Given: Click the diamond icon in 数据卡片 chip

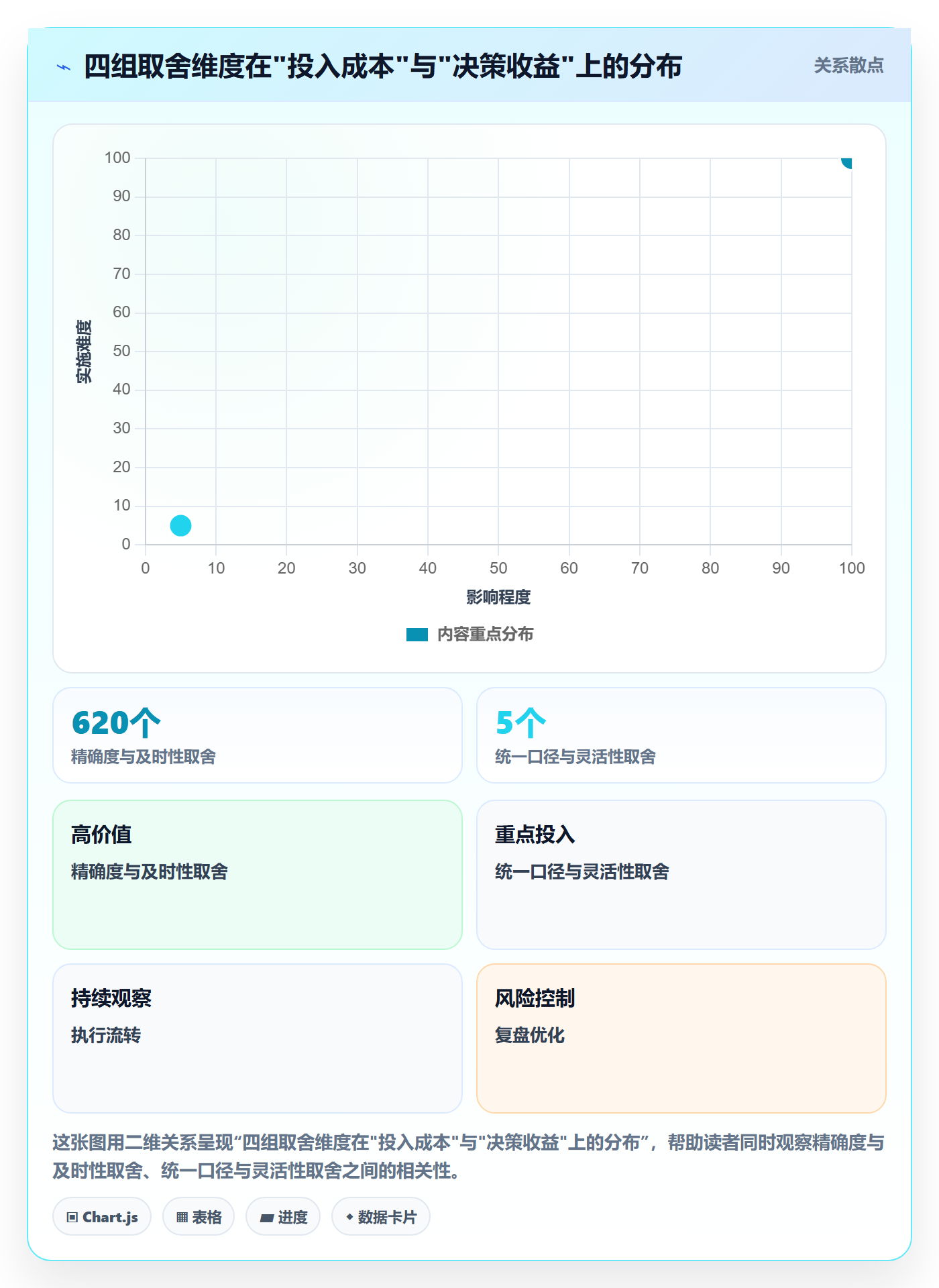Looking at the screenshot, I should [349, 1217].
